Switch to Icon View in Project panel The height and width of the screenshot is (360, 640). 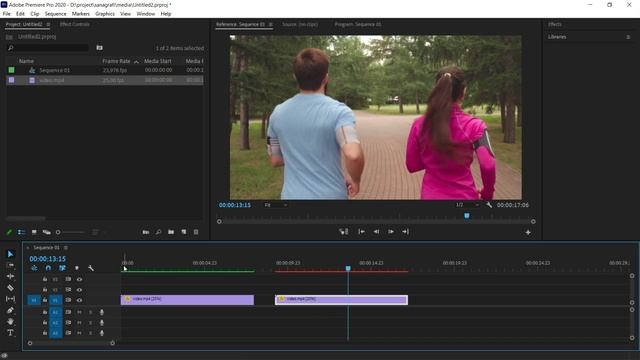pos(34,232)
